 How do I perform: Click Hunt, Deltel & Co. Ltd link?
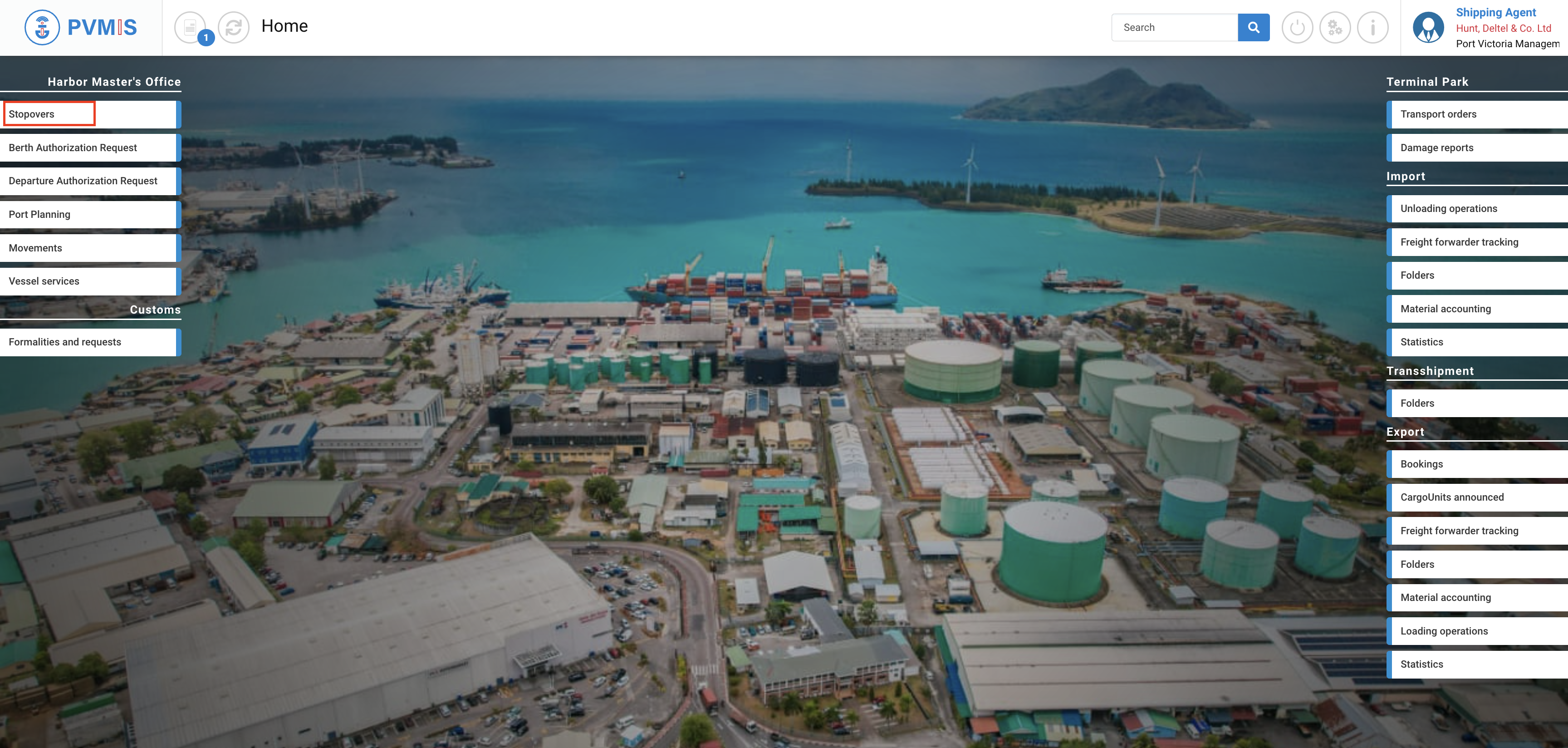(x=1503, y=28)
